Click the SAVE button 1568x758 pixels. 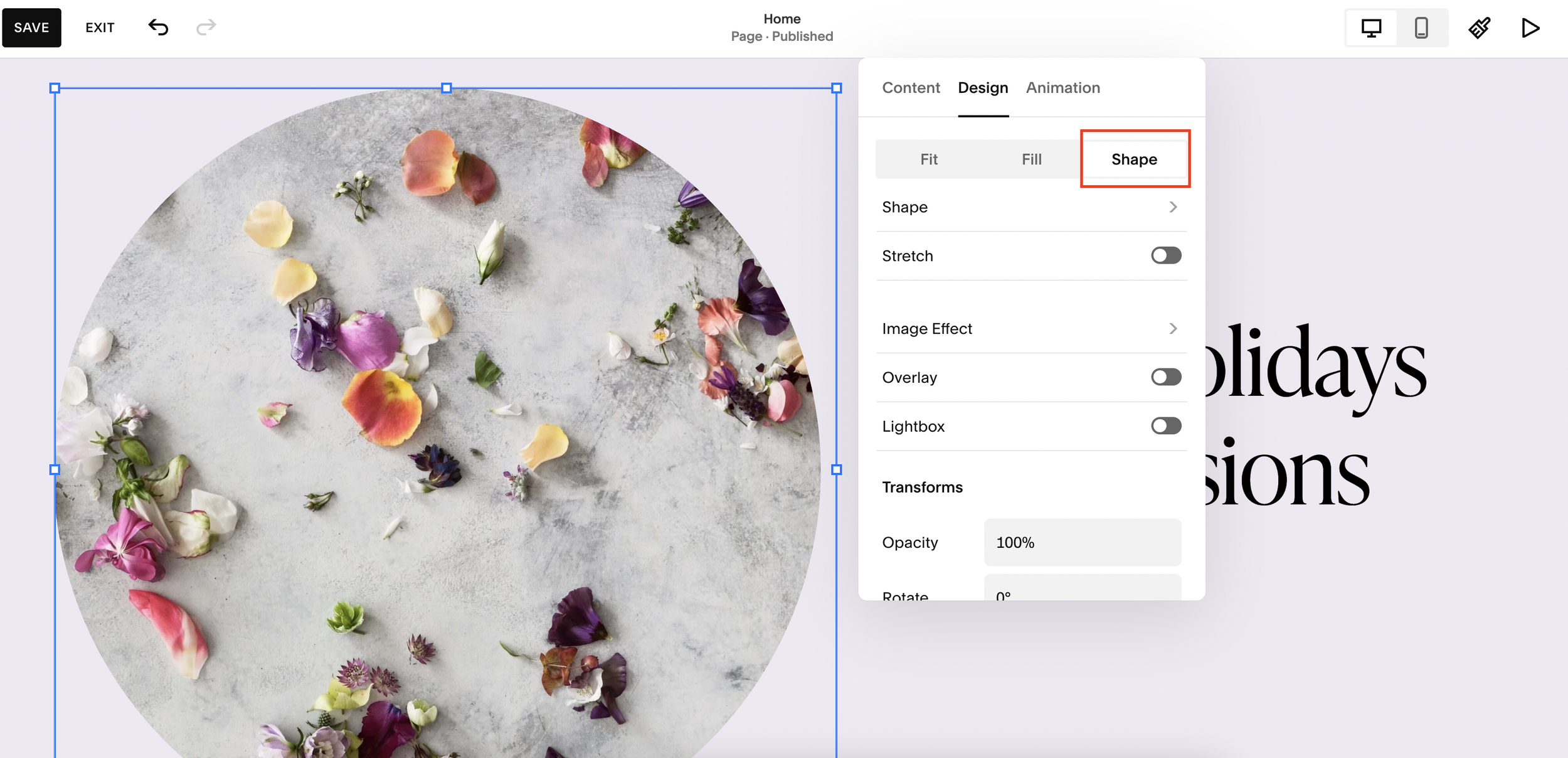[x=31, y=28]
